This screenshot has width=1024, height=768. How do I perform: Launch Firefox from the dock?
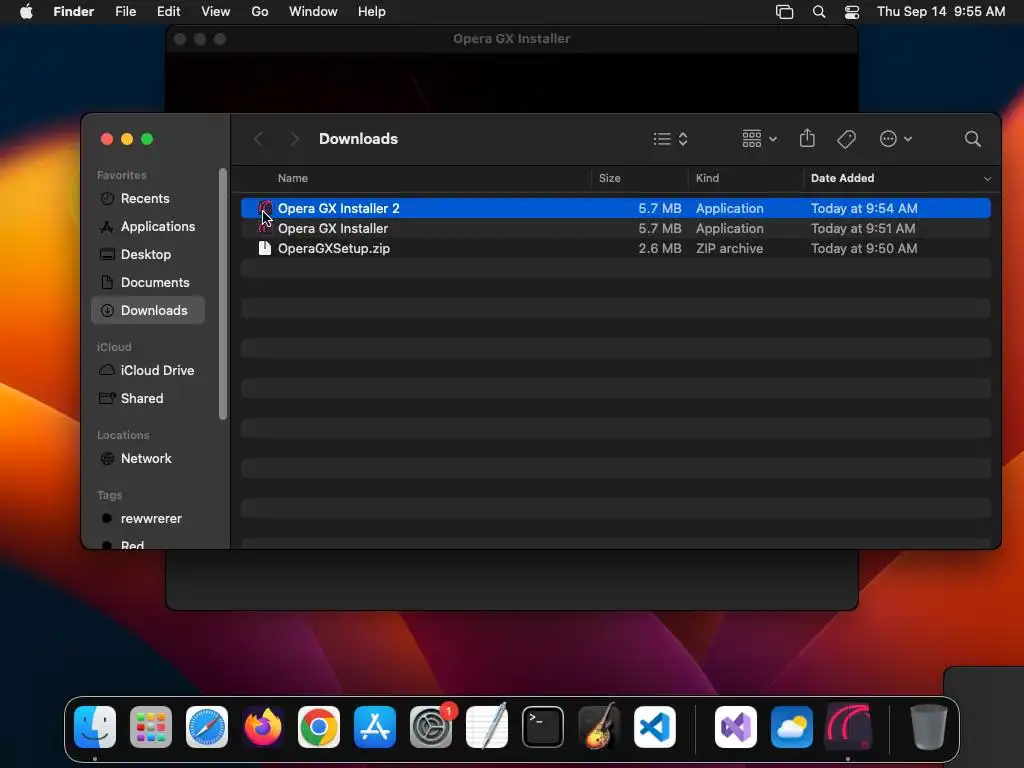(x=263, y=727)
